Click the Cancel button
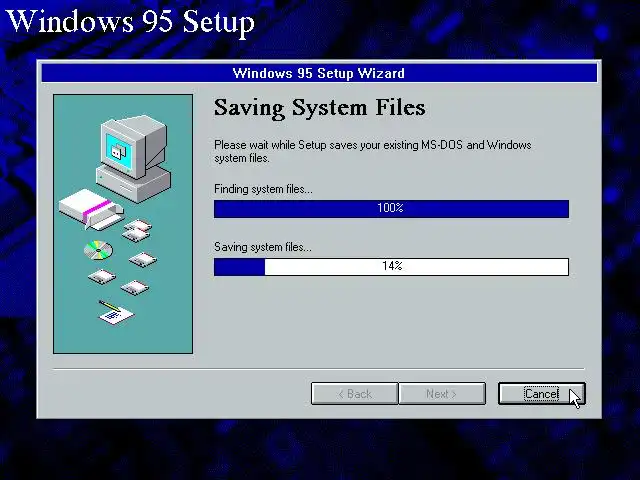Screen dimensions: 640x480 tap(542, 393)
